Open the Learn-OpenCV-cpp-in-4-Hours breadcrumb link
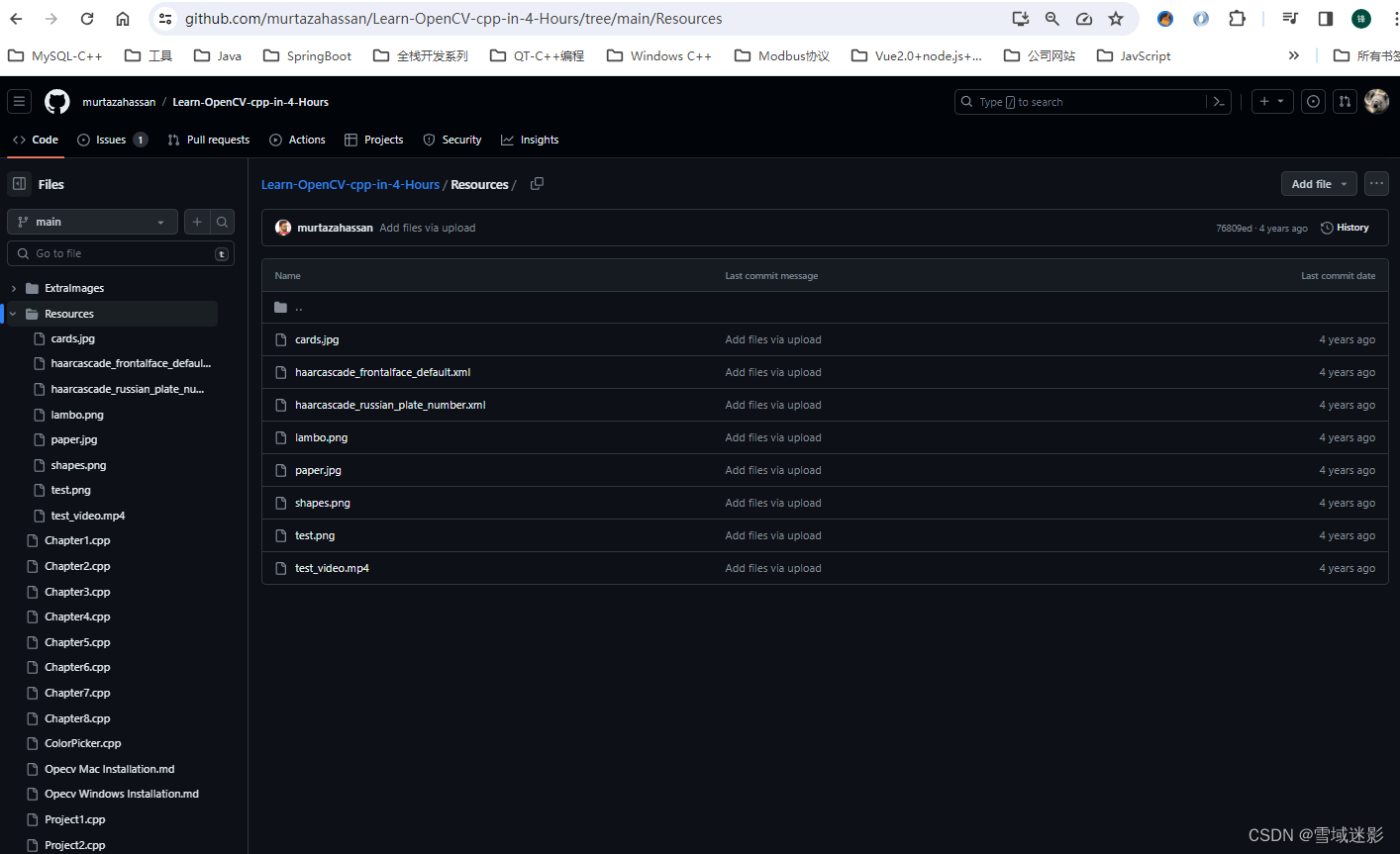The height and width of the screenshot is (854, 1400). (x=350, y=185)
